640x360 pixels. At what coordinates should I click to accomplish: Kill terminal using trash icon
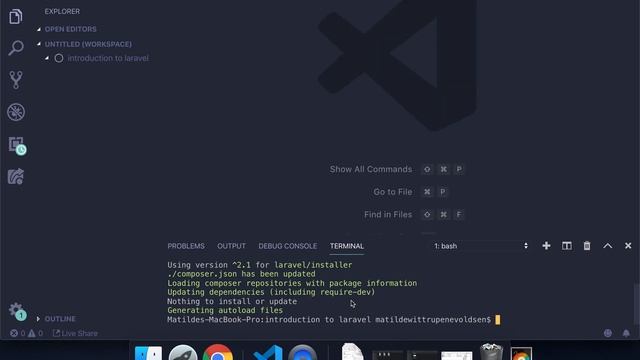tap(587, 246)
